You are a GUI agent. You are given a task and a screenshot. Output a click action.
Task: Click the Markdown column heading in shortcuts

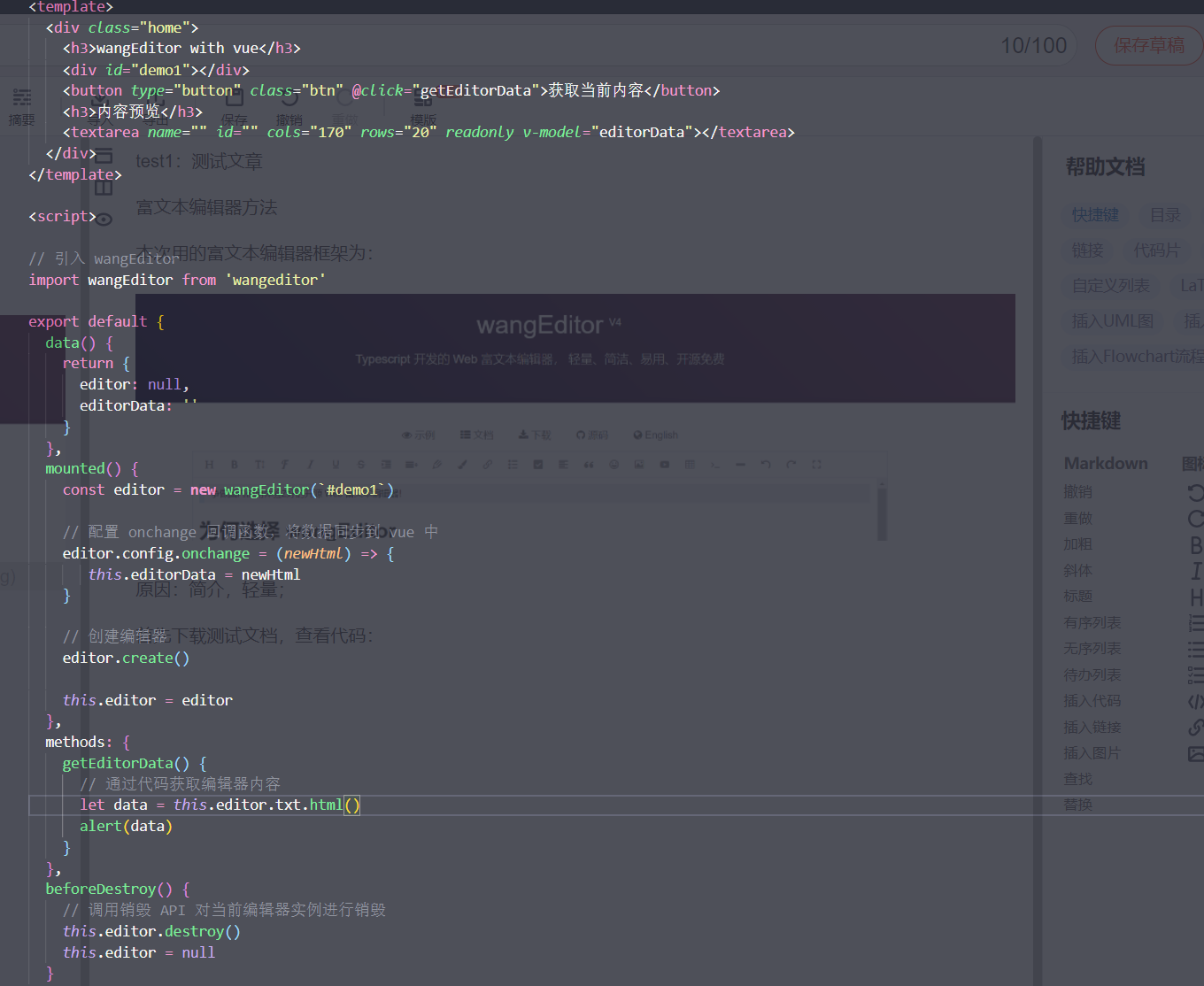[1106, 464]
